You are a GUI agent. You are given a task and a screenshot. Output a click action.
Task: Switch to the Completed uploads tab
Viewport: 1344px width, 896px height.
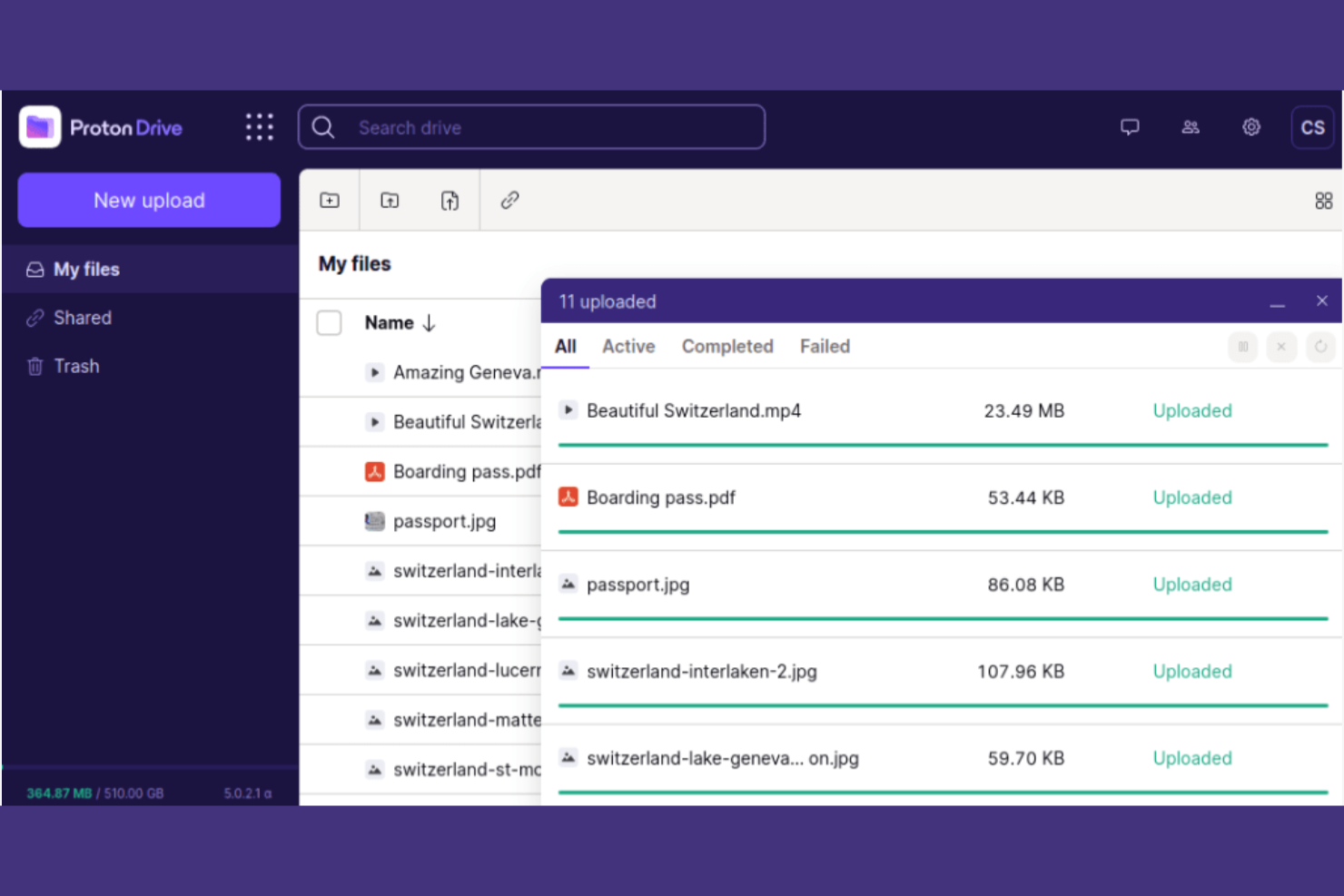pos(726,346)
